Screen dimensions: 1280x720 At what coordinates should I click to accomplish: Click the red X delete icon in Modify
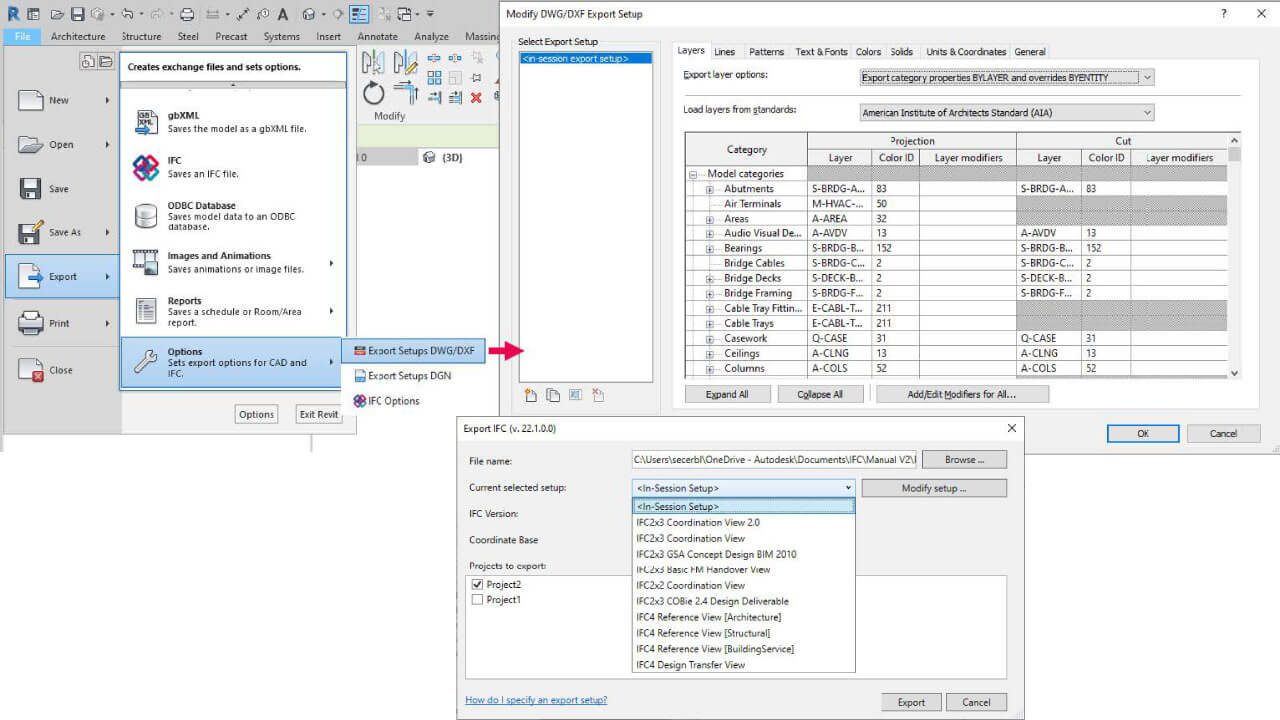476,97
